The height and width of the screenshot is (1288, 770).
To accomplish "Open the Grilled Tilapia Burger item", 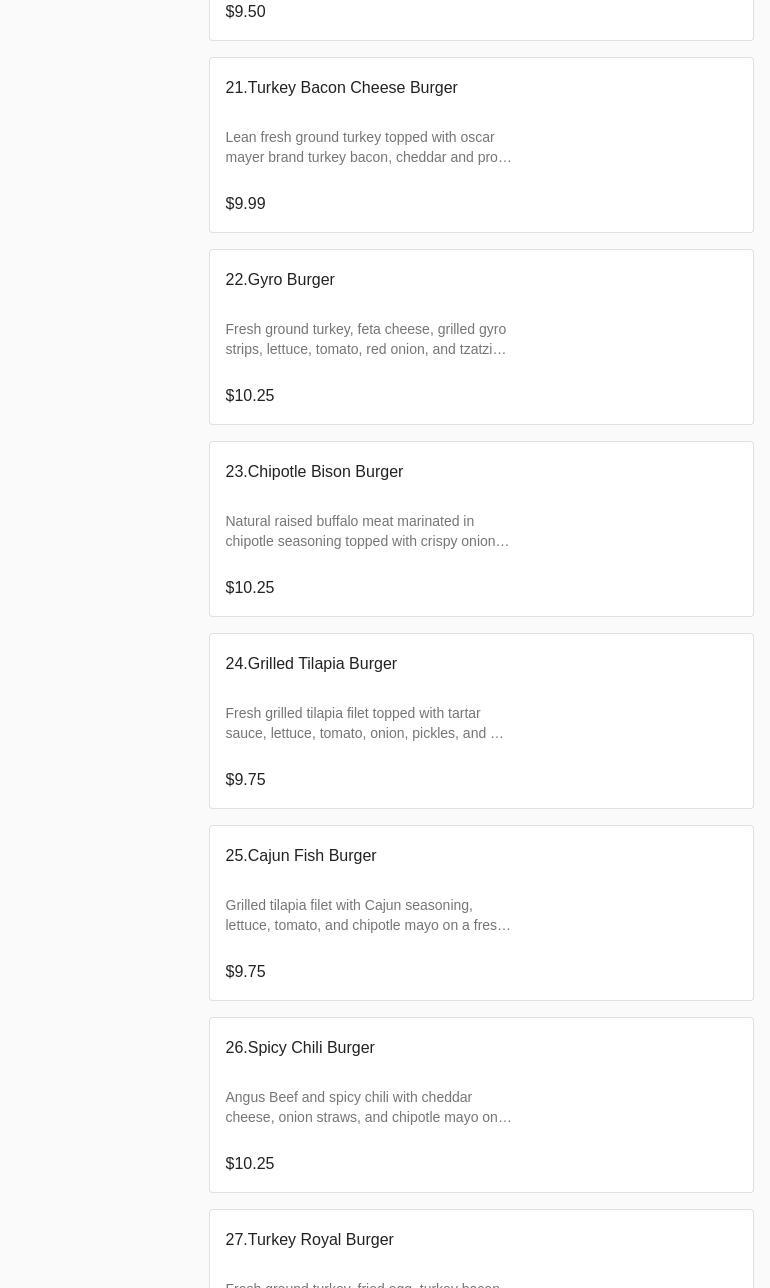I will coord(311,664).
